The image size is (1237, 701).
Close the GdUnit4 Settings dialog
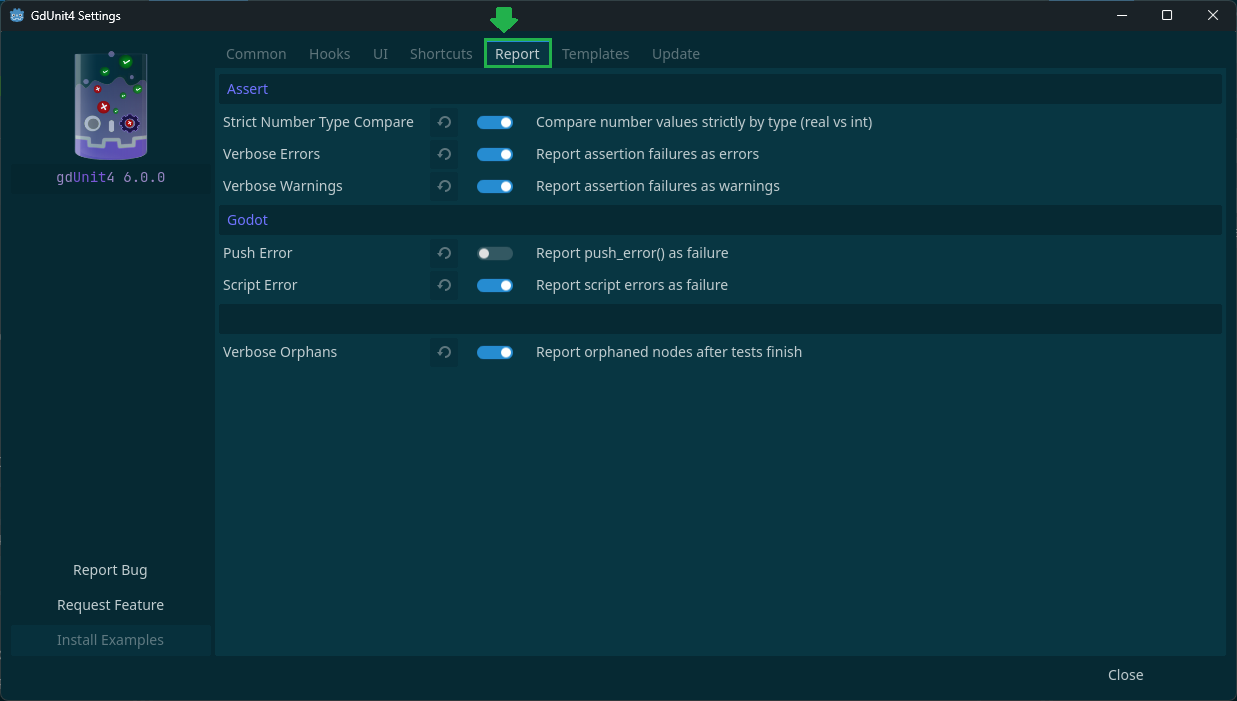click(x=1125, y=674)
